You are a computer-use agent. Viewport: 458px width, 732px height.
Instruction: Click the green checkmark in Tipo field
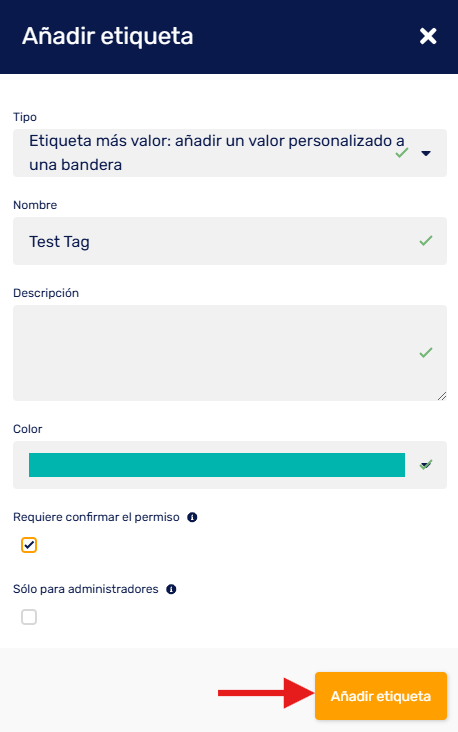[402, 153]
